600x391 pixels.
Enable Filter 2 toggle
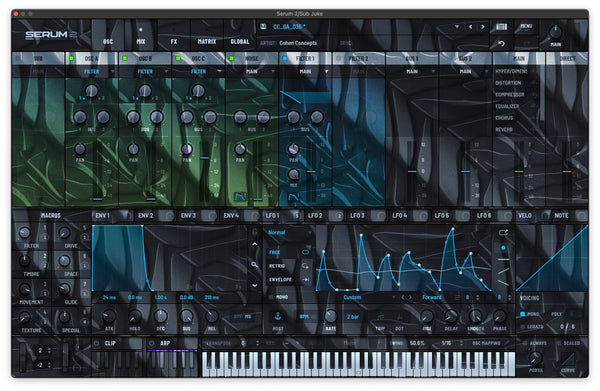pyautogui.click(x=338, y=59)
